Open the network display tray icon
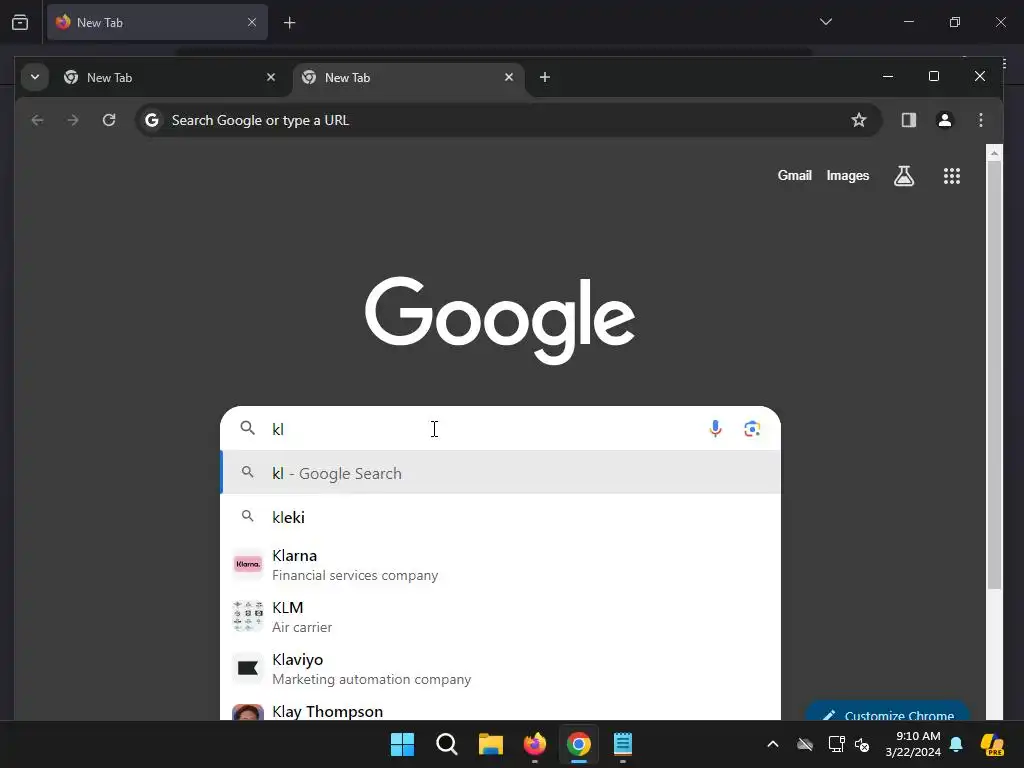 click(836, 744)
